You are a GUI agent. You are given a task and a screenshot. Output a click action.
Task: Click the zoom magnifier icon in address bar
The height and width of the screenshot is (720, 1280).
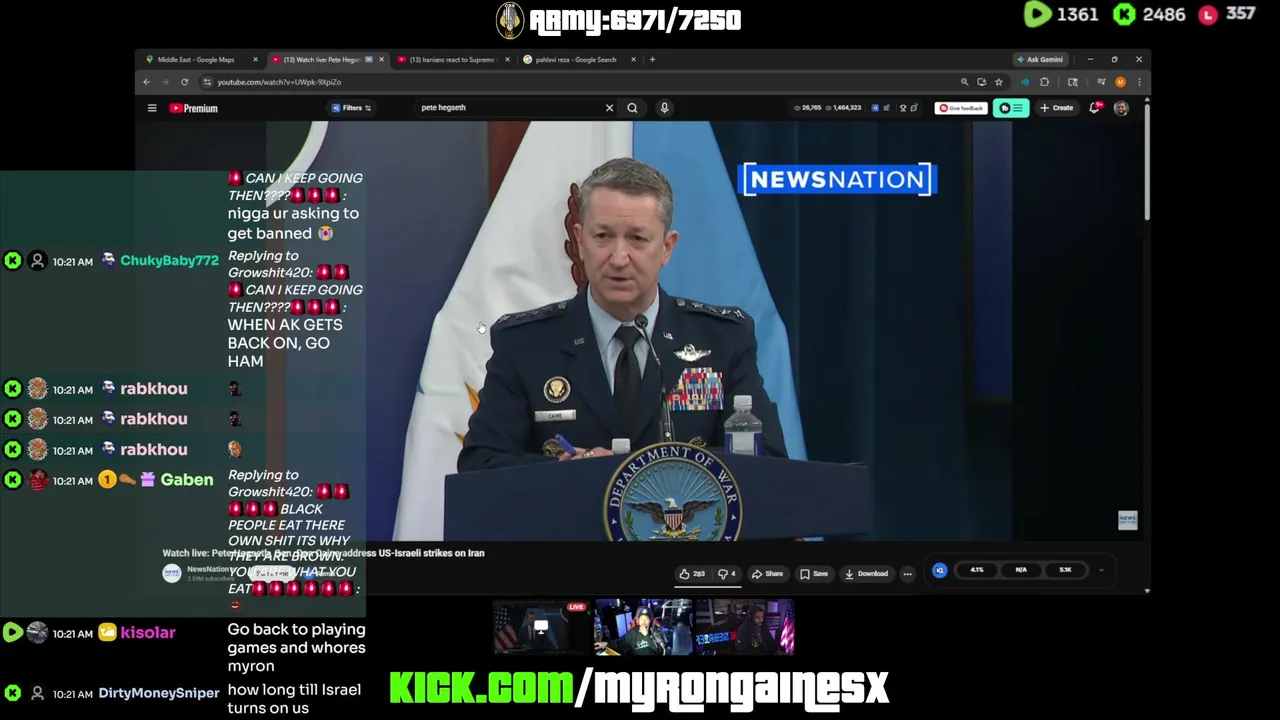[964, 82]
